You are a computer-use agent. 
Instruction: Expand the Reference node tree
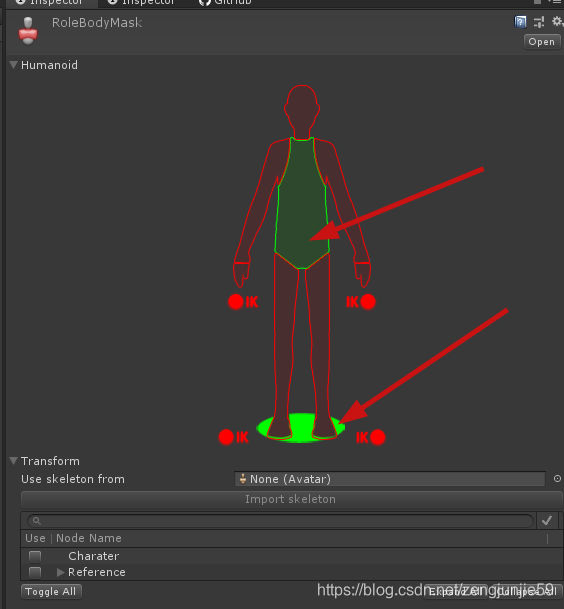click(60, 572)
